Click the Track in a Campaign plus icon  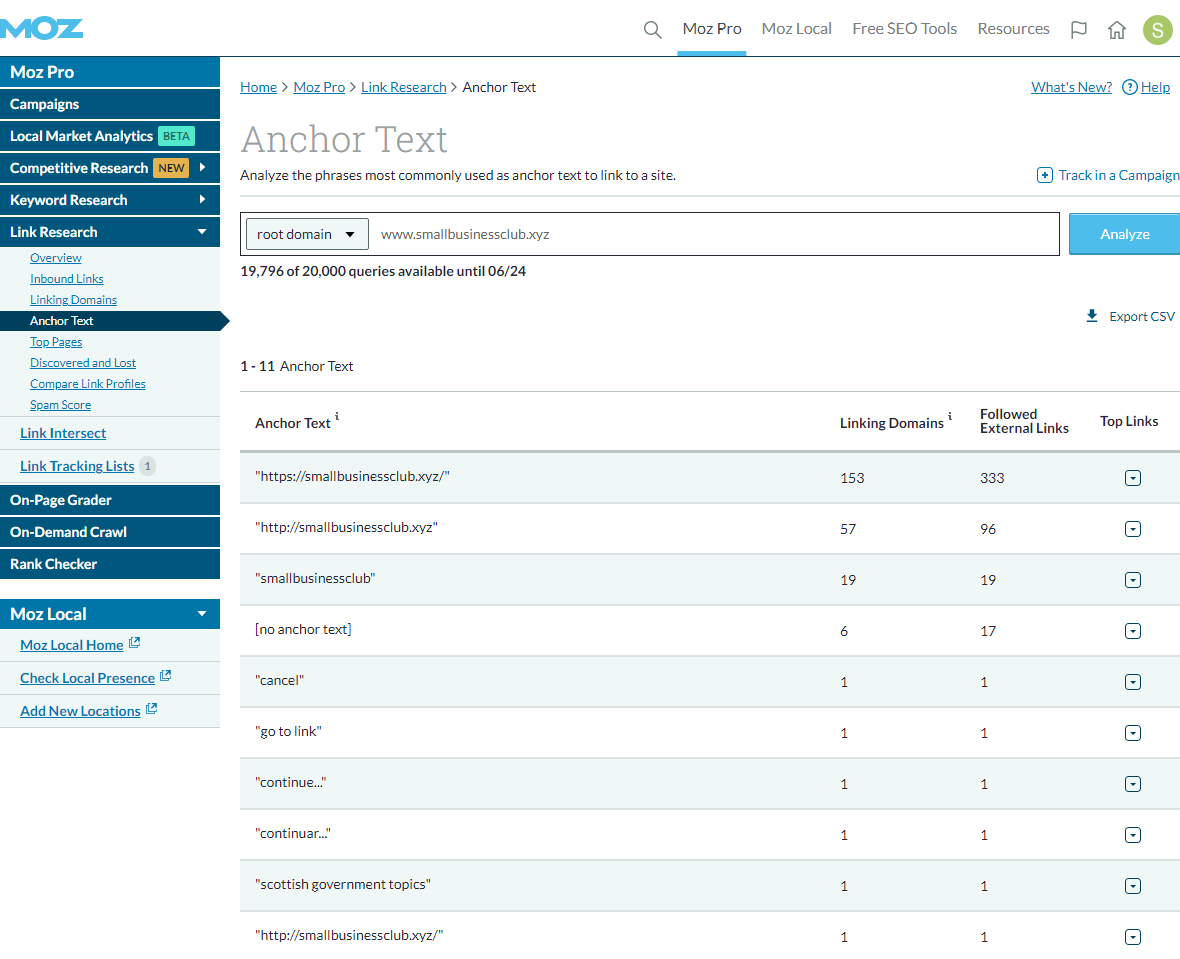click(1045, 175)
